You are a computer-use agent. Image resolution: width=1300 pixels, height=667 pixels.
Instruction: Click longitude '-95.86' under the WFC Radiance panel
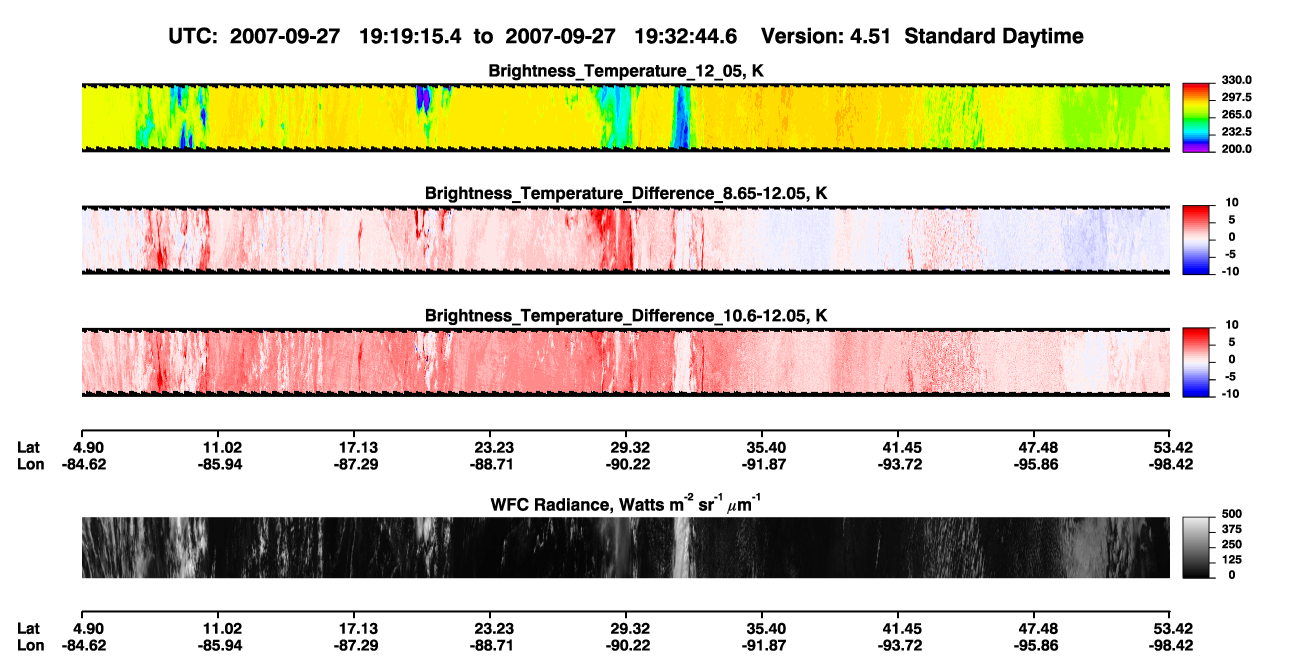pos(1037,646)
